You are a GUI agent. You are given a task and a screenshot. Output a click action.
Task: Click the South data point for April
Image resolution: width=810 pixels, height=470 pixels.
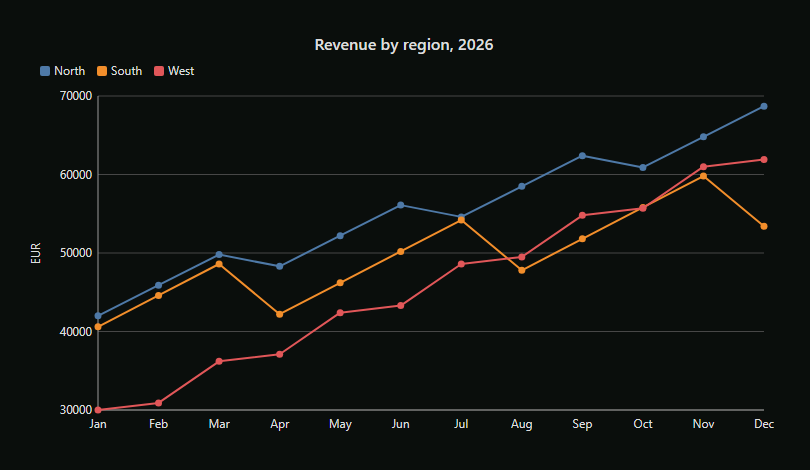coord(279,314)
